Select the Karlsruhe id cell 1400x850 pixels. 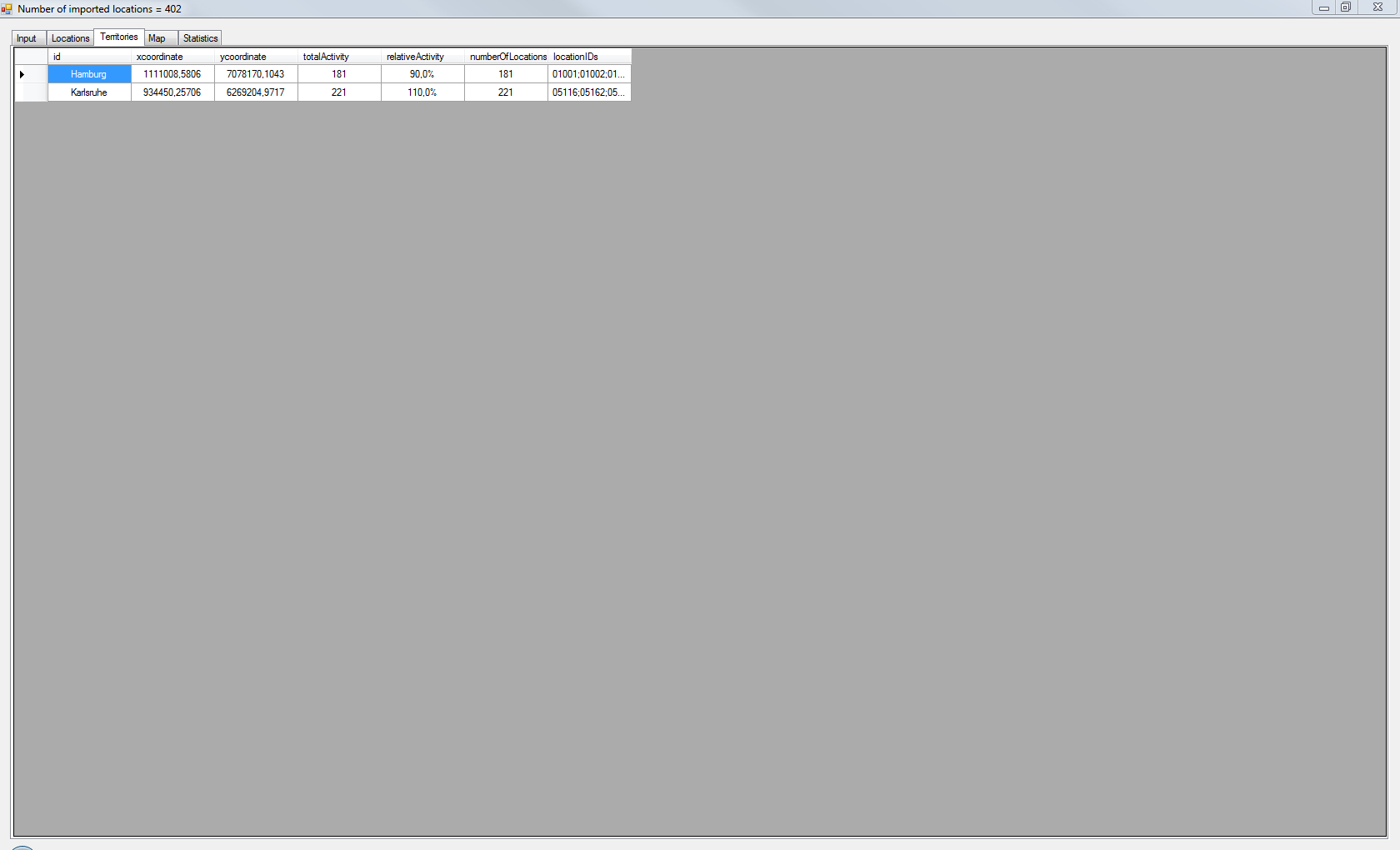(x=89, y=92)
